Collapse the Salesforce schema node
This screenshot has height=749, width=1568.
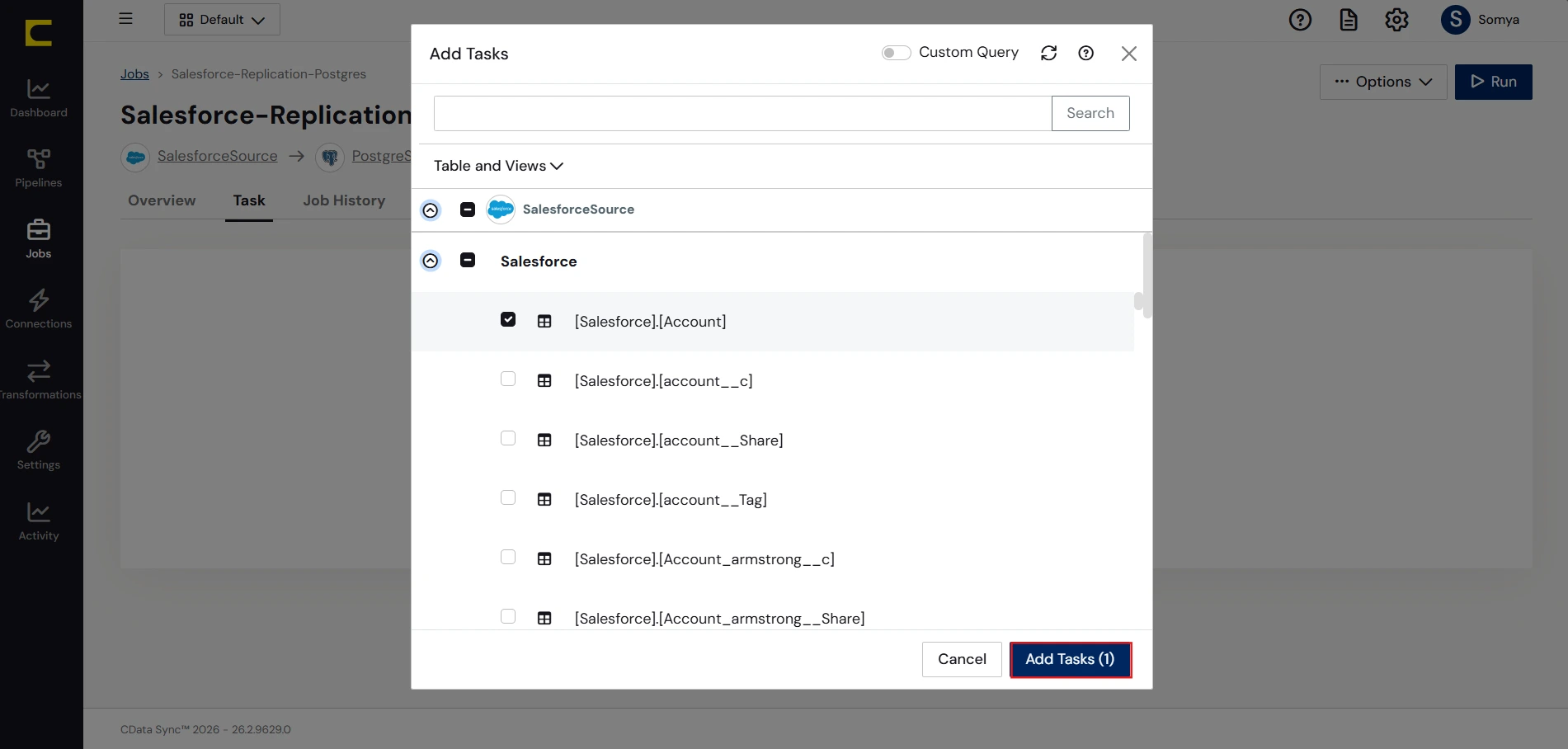pyautogui.click(x=431, y=261)
